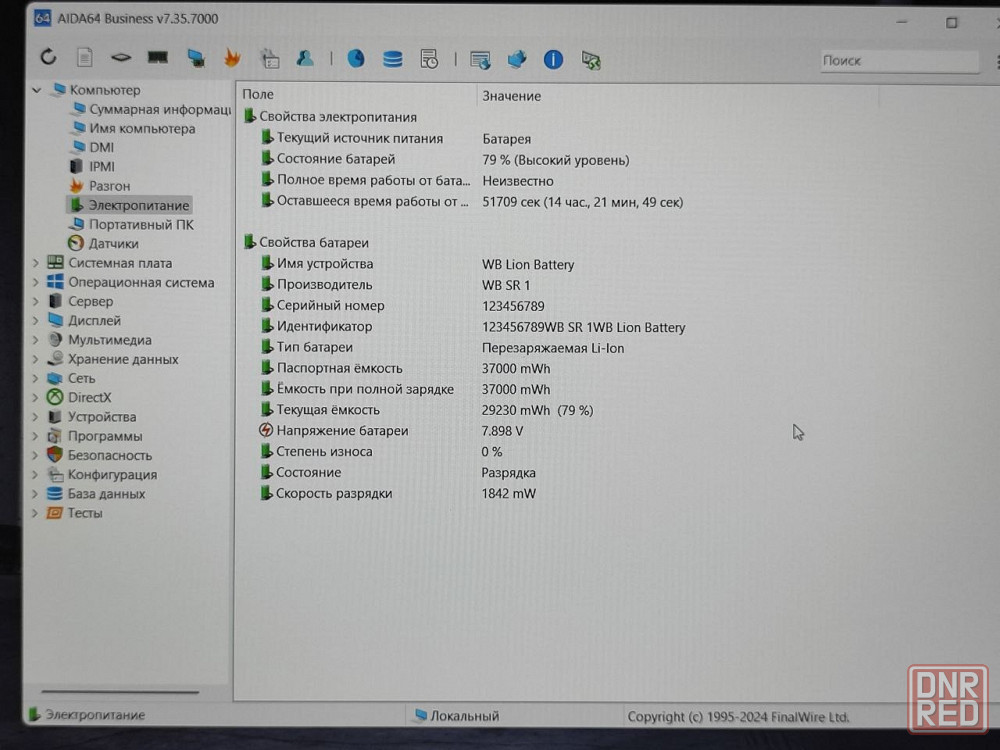
Task: Select the Свойства электропитания group row
Action: point(330,117)
